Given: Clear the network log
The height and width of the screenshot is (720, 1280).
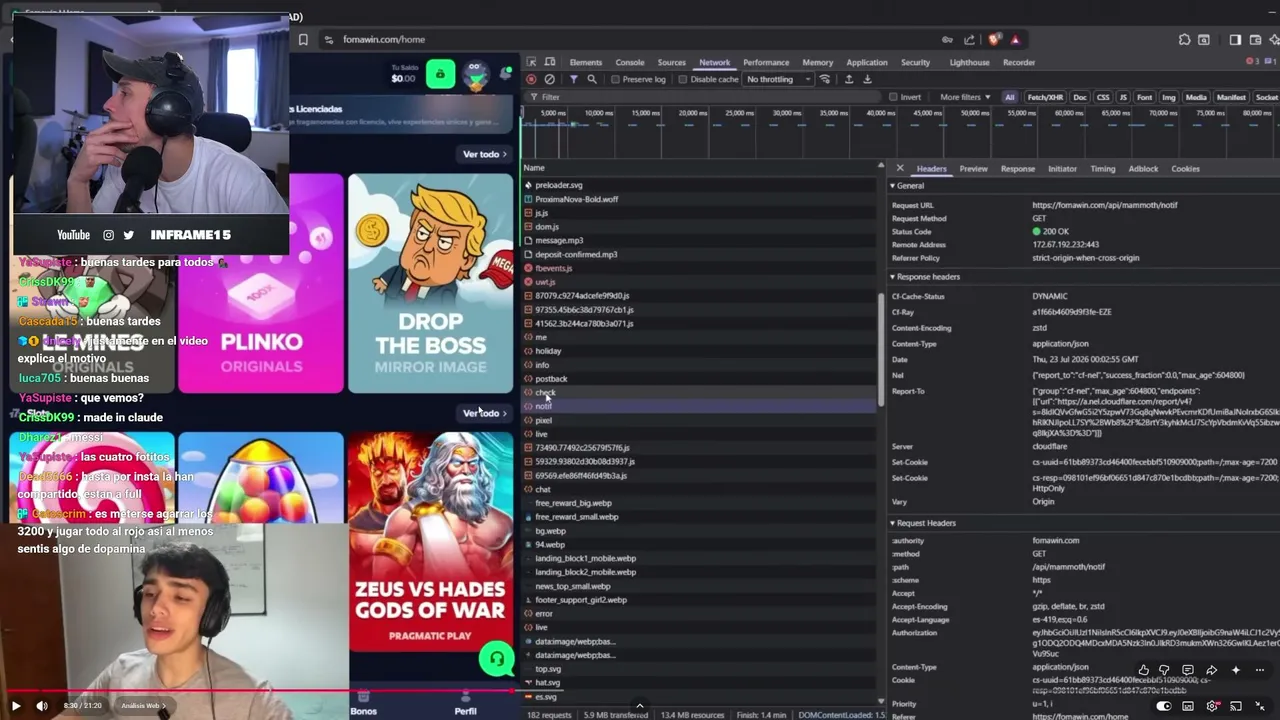Looking at the screenshot, I should (549, 79).
